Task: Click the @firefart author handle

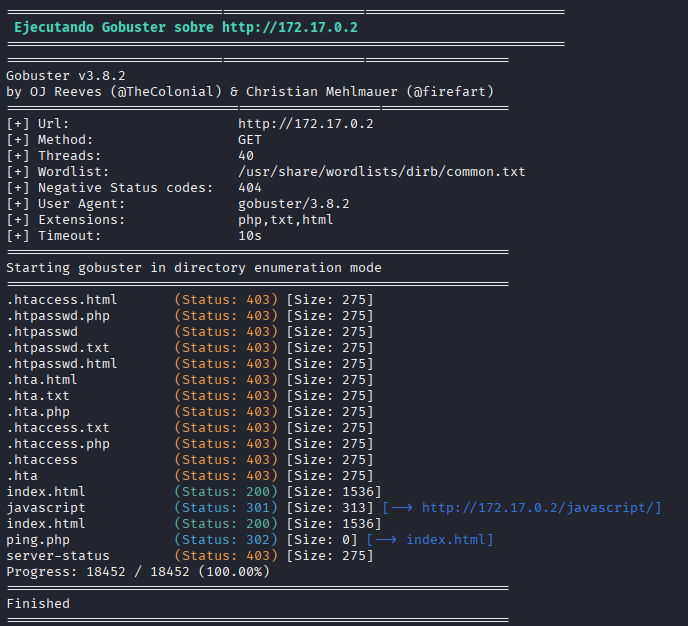Action: [x=449, y=92]
